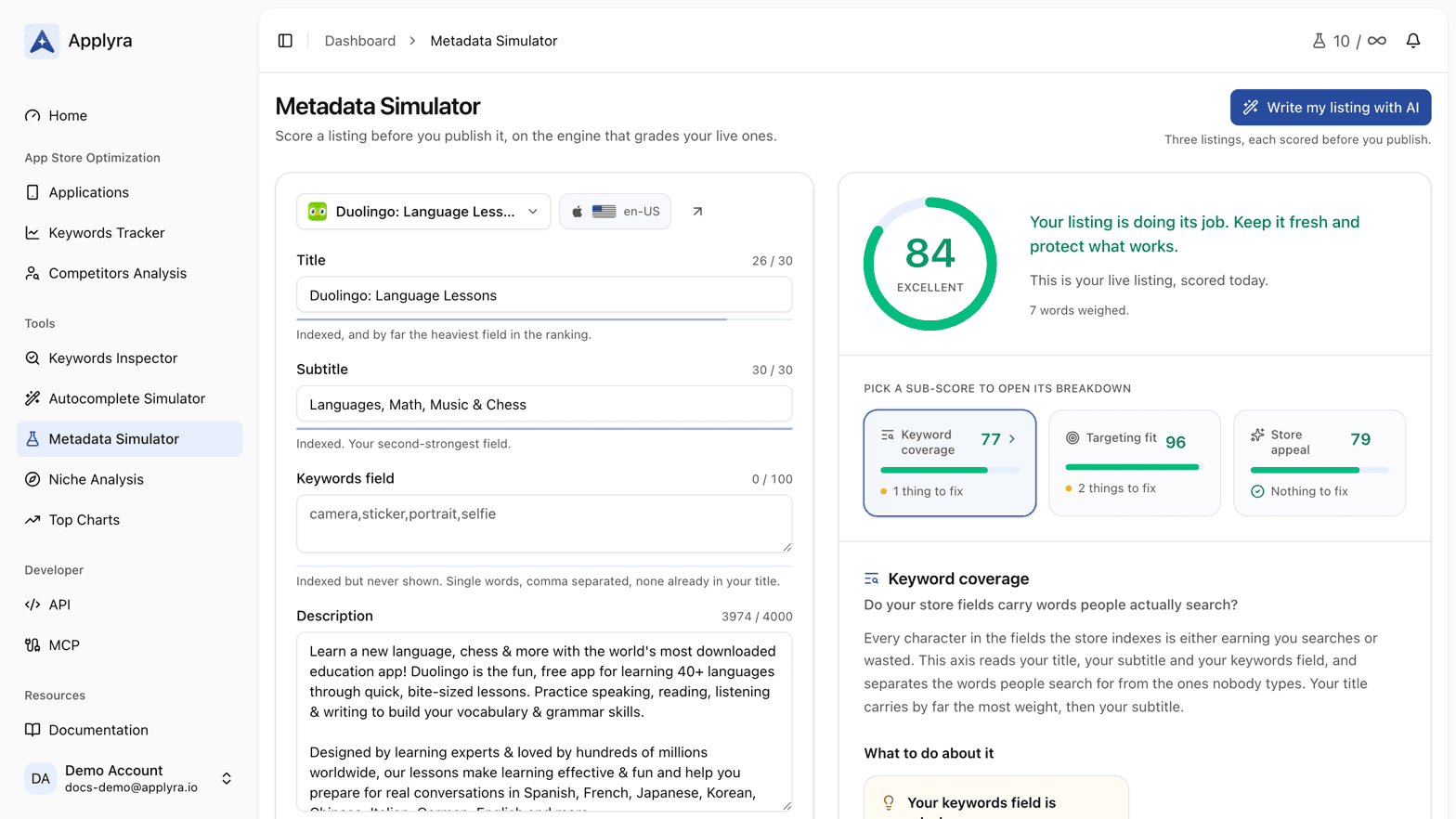Select the Targeting fit sub-score card

(1134, 463)
